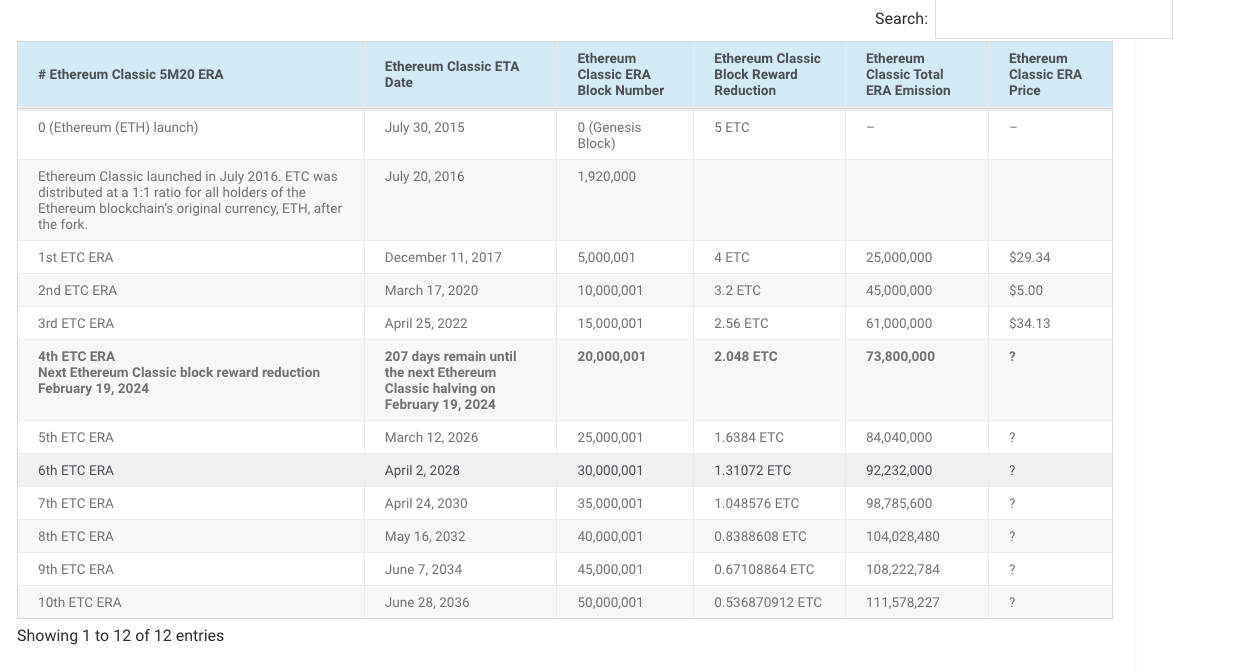The width and height of the screenshot is (1254, 670).
Task: Select the 'March 12, 2026' date cell
Action: (x=460, y=437)
